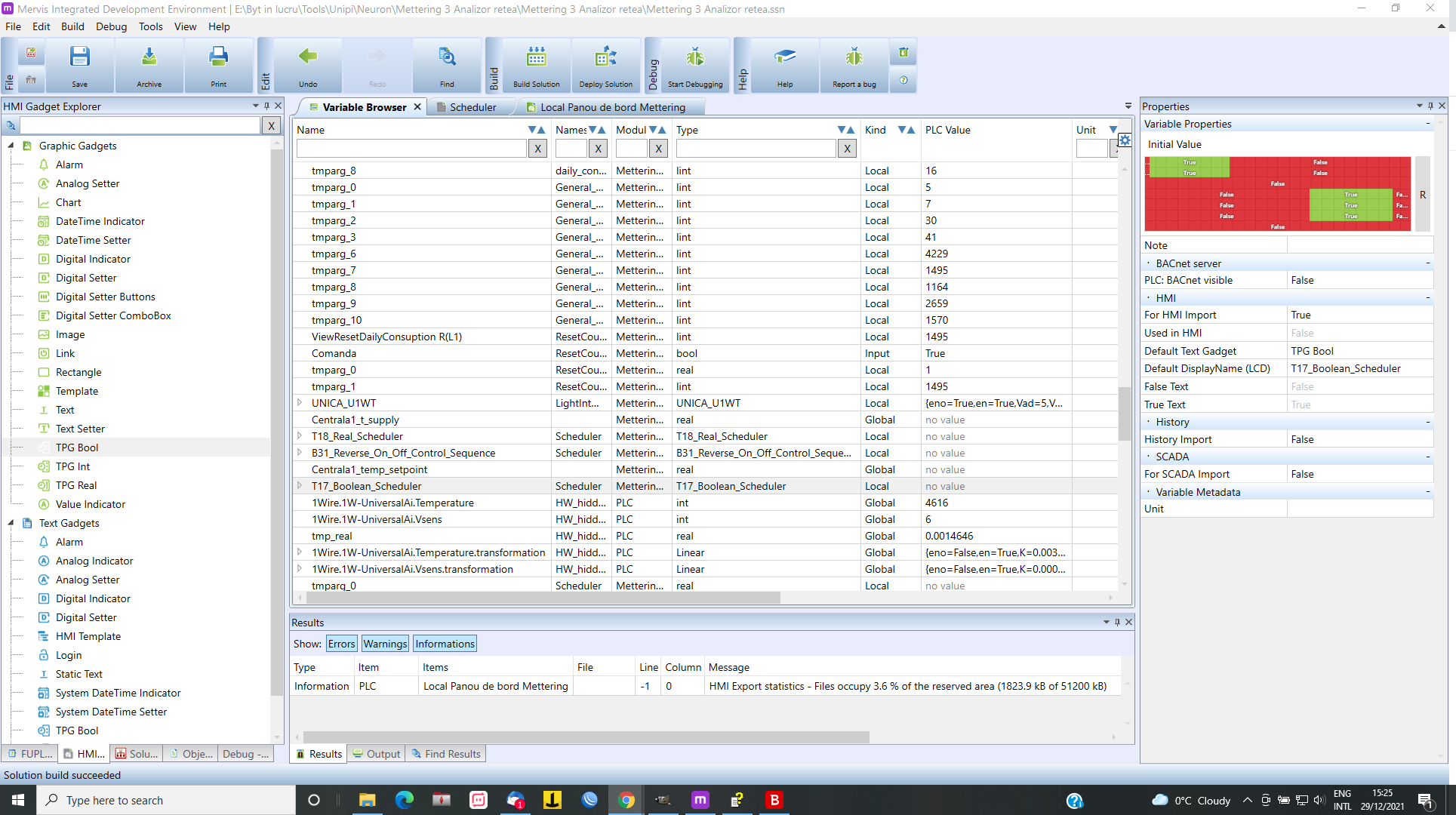Image resolution: width=1456 pixels, height=815 pixels.
Task: Click the Report a bug icon
Action: [x=854, y=58]
